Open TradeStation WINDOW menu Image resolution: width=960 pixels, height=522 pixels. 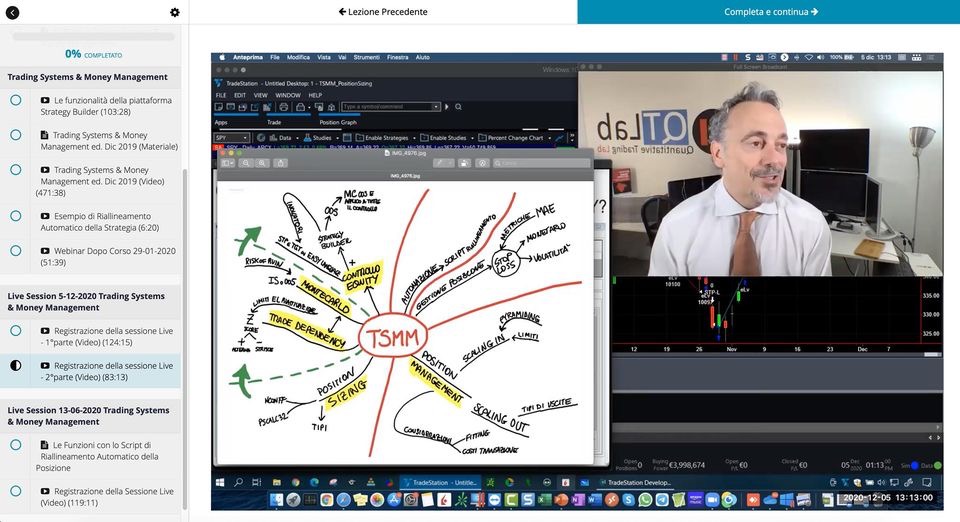click(288, 95)
